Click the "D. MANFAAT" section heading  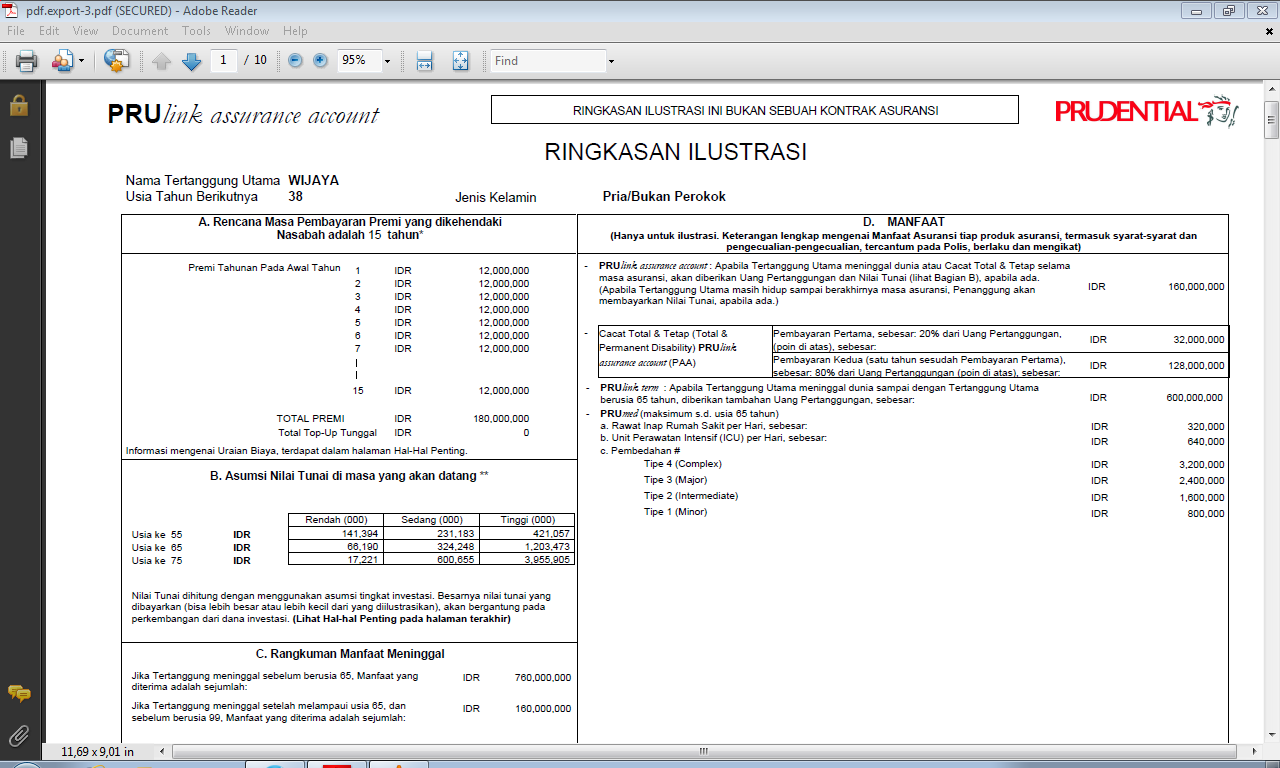point(903,222)
